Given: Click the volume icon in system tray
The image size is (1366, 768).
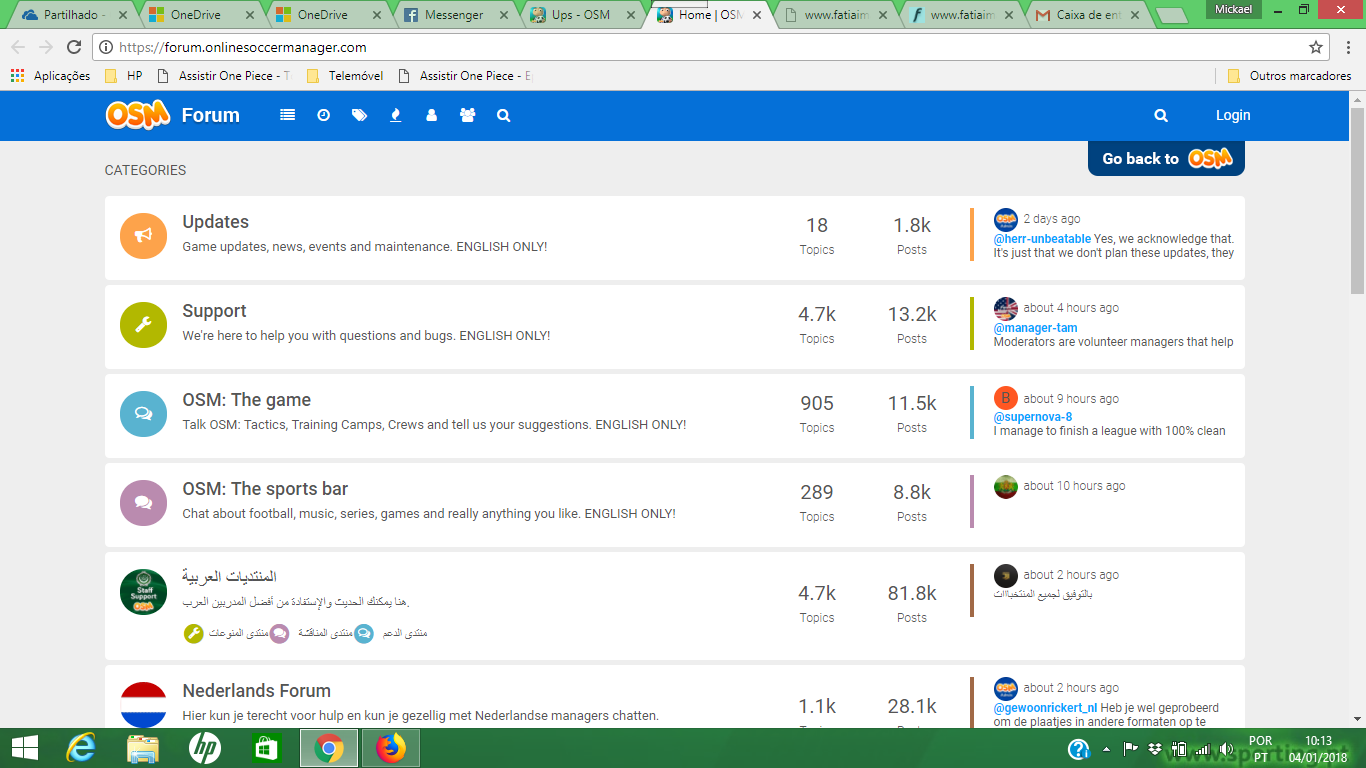Looking at the screenshot, I should pyautogui.click(x=1227, y=749).
